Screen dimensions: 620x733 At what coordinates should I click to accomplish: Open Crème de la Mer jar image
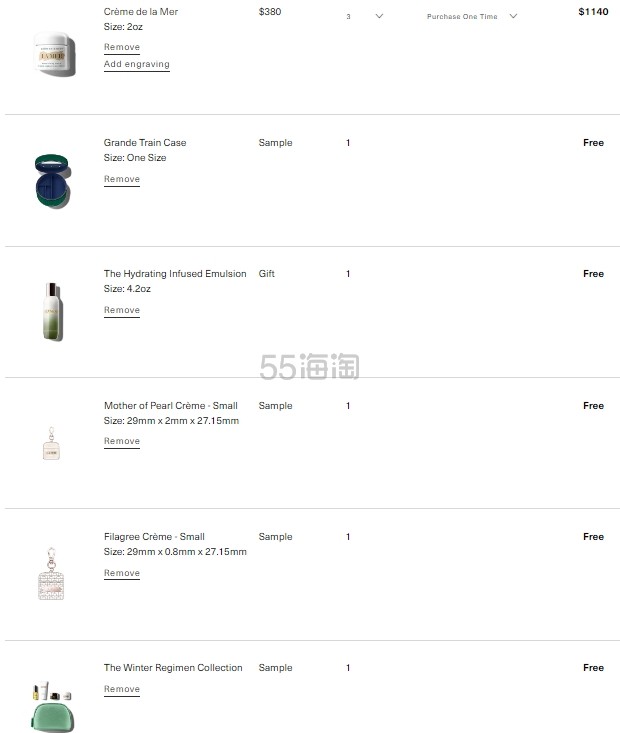coord(54,53)
